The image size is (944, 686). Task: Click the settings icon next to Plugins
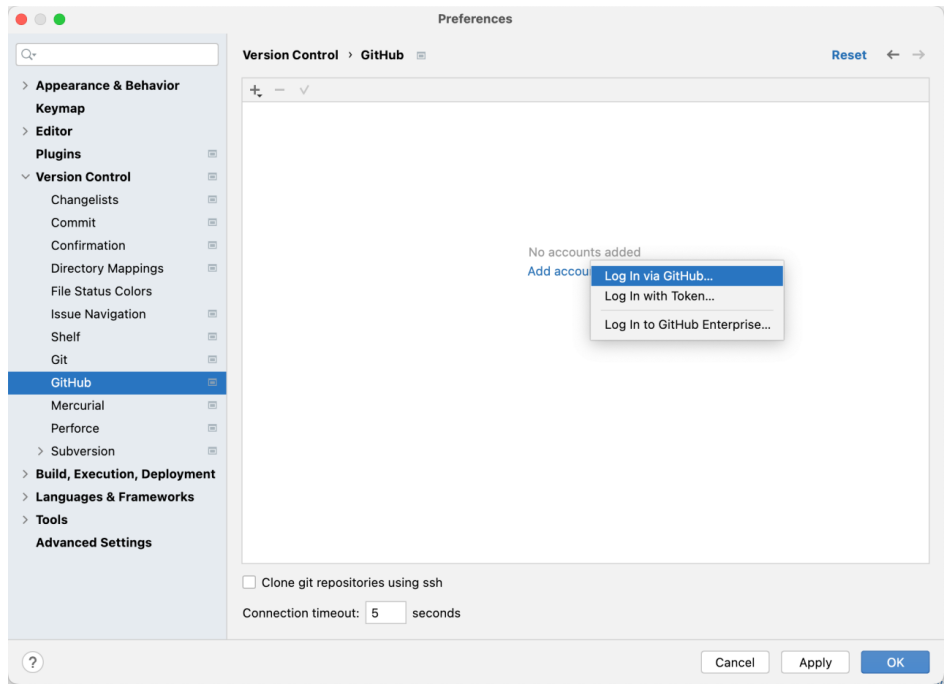pyautogui.click(x=212, y=154)
